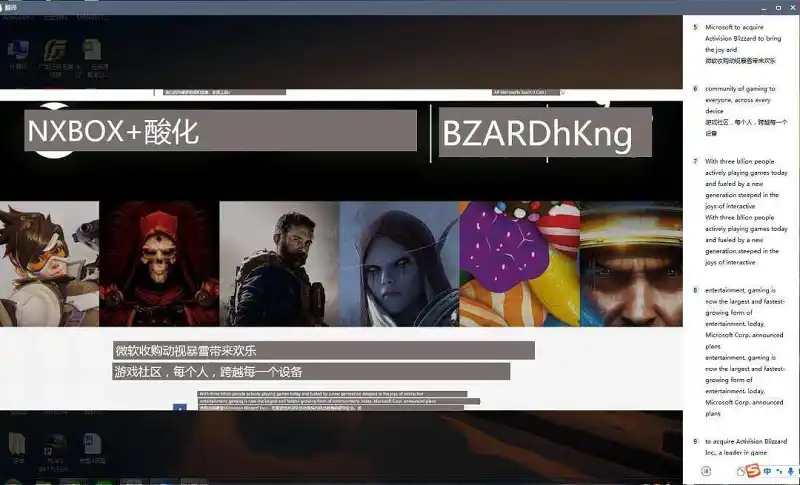Image resolution: width=800 pixels, height=485 pixels.
Task: Click the first taskbar icon at bottom-left
Action: (11, 481)
